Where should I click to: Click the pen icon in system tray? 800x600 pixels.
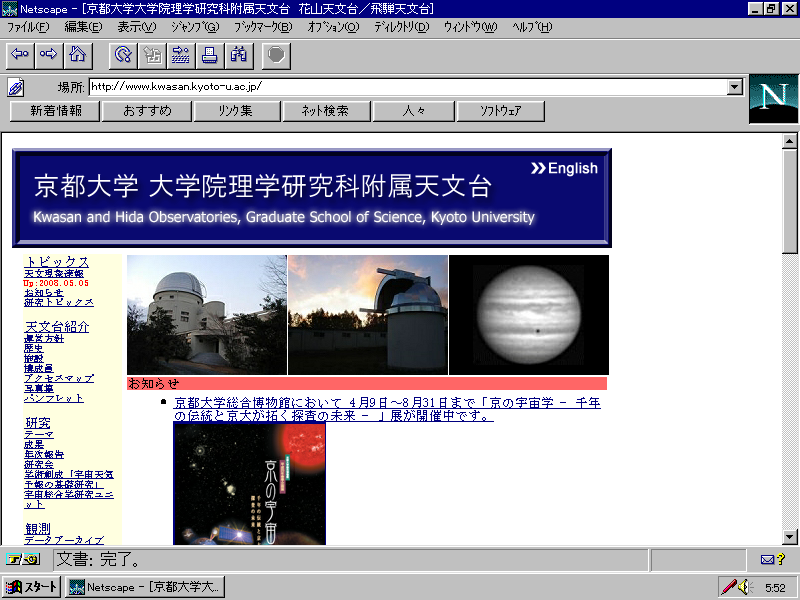click(728, 587)
